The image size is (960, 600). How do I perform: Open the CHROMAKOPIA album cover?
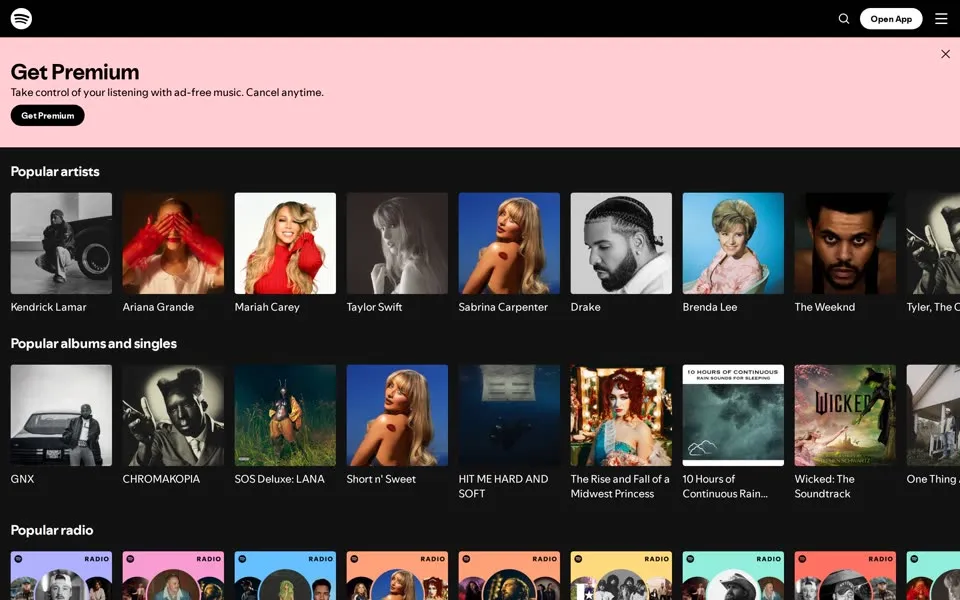(x=173, y=415)
